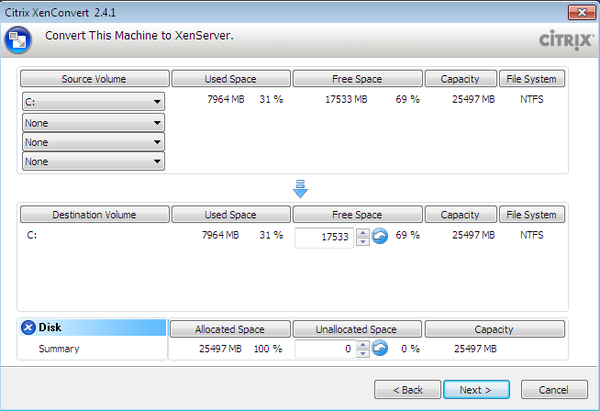
Task: Click the Destination Volume column header
Action: click(94, 215)
